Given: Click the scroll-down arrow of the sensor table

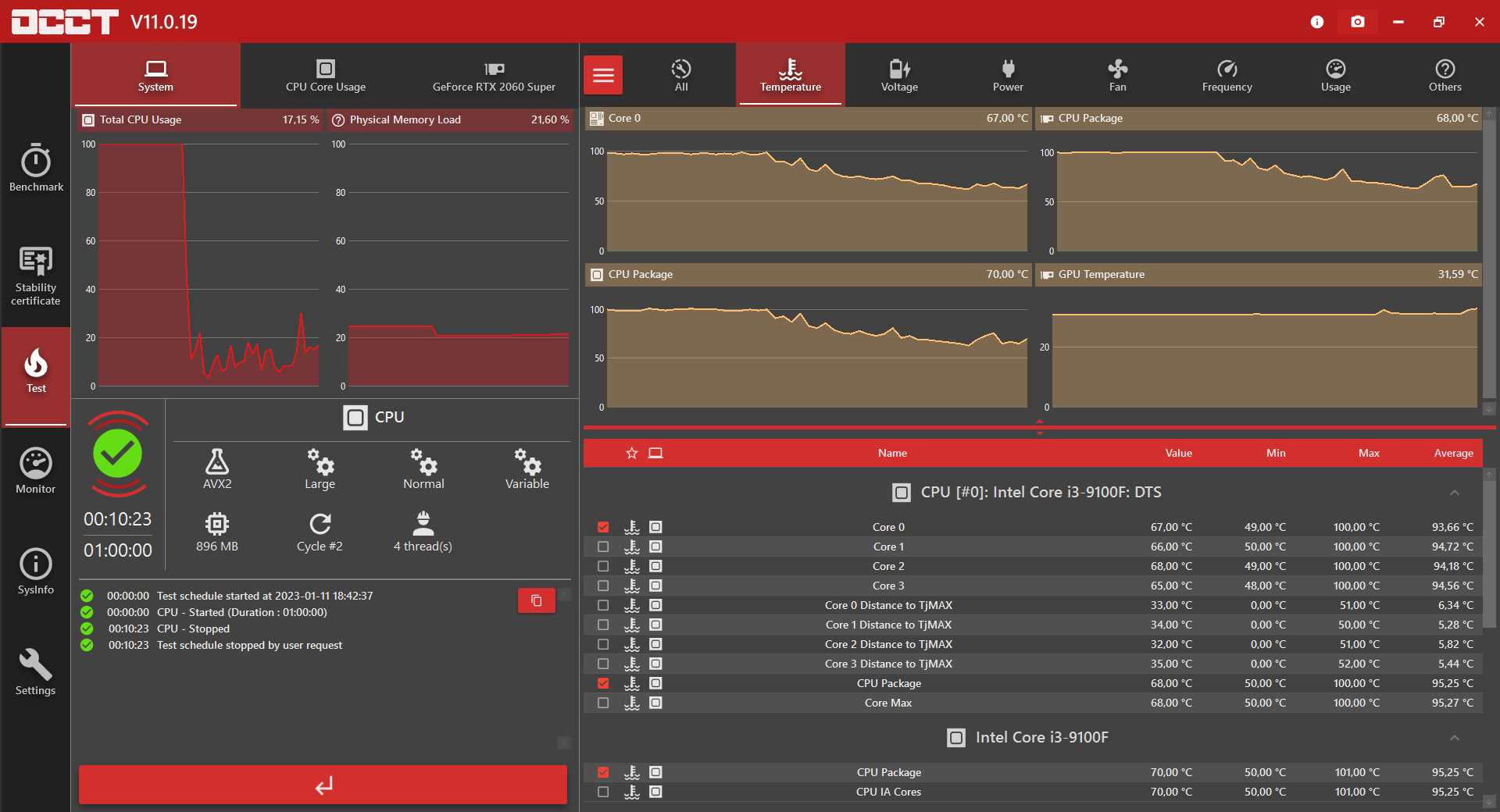Looking at the screenshot, I should pos(1489,802).
